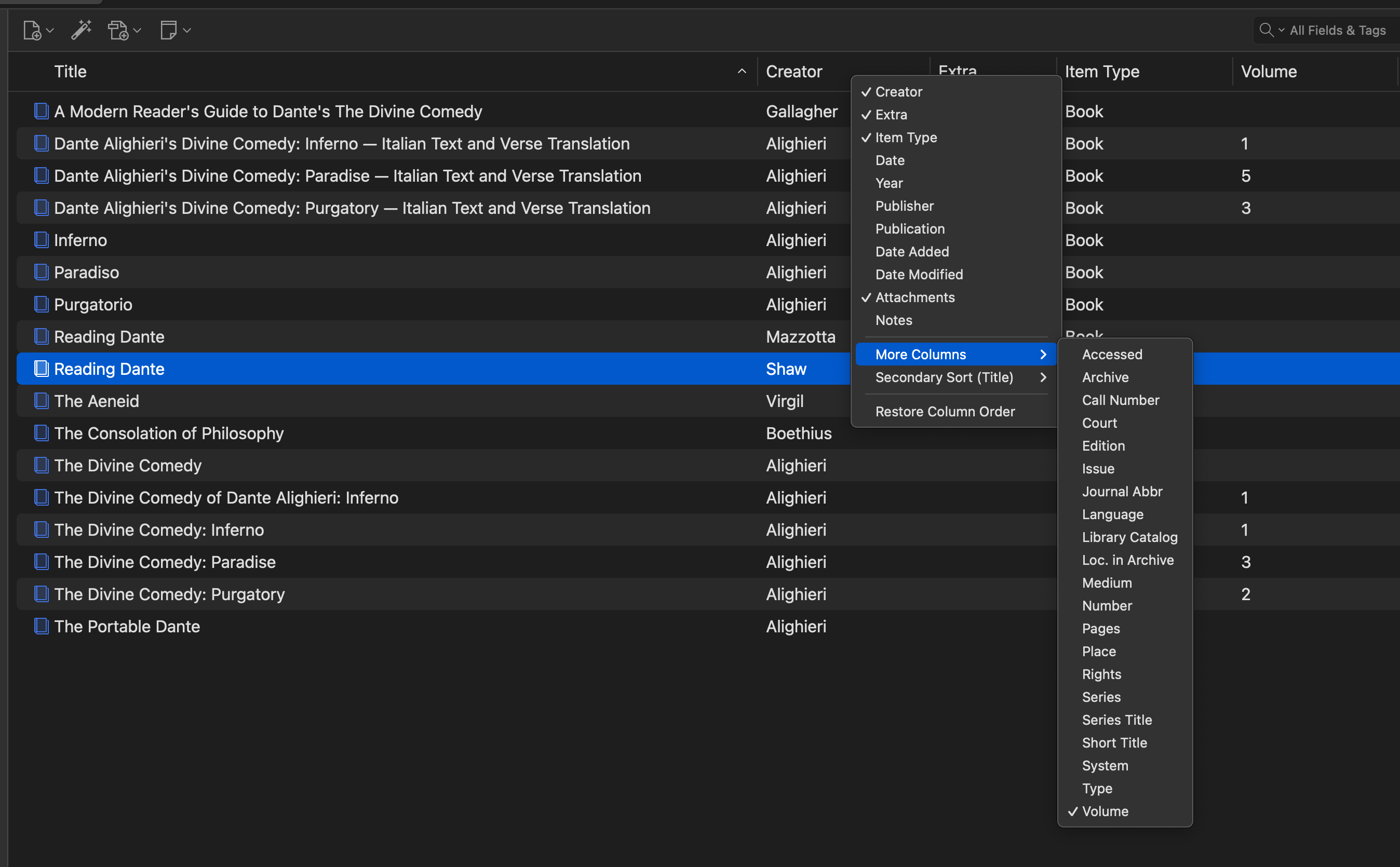Sort by the Title column header
The width and height of the screenshot is (1400, 867).
70,71
